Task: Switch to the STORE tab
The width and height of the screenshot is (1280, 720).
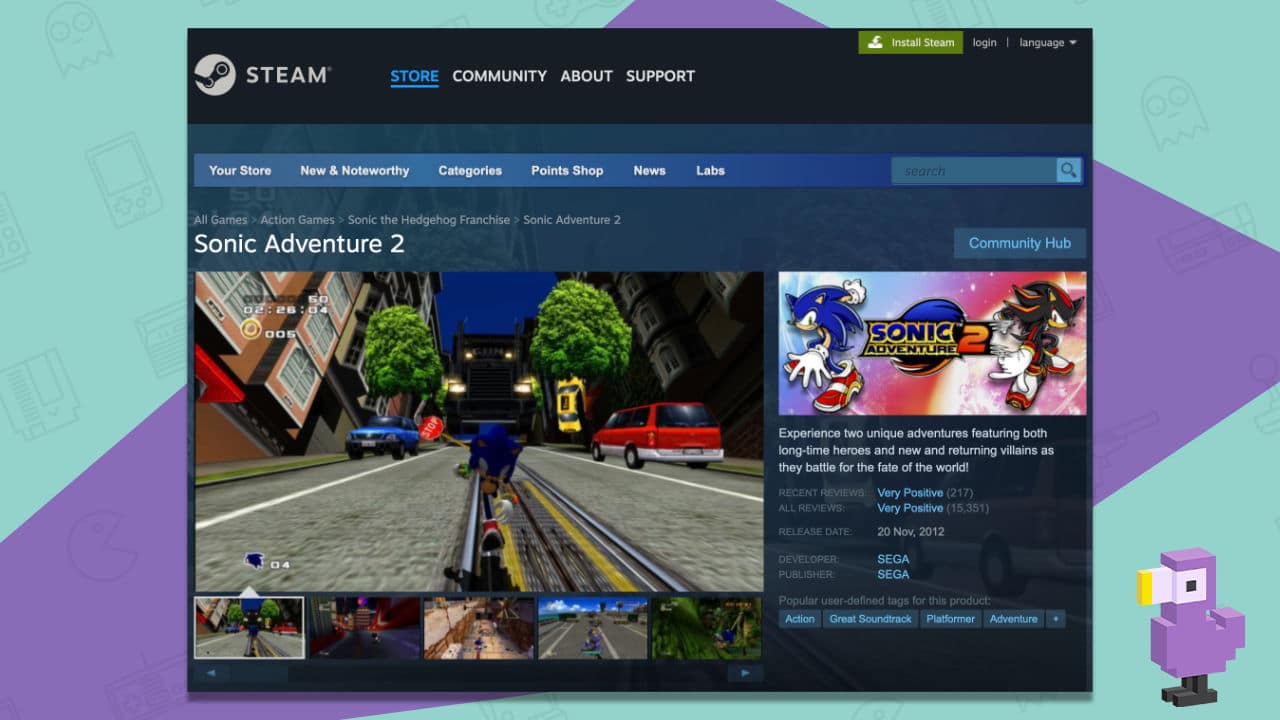Action: (414, 75)
